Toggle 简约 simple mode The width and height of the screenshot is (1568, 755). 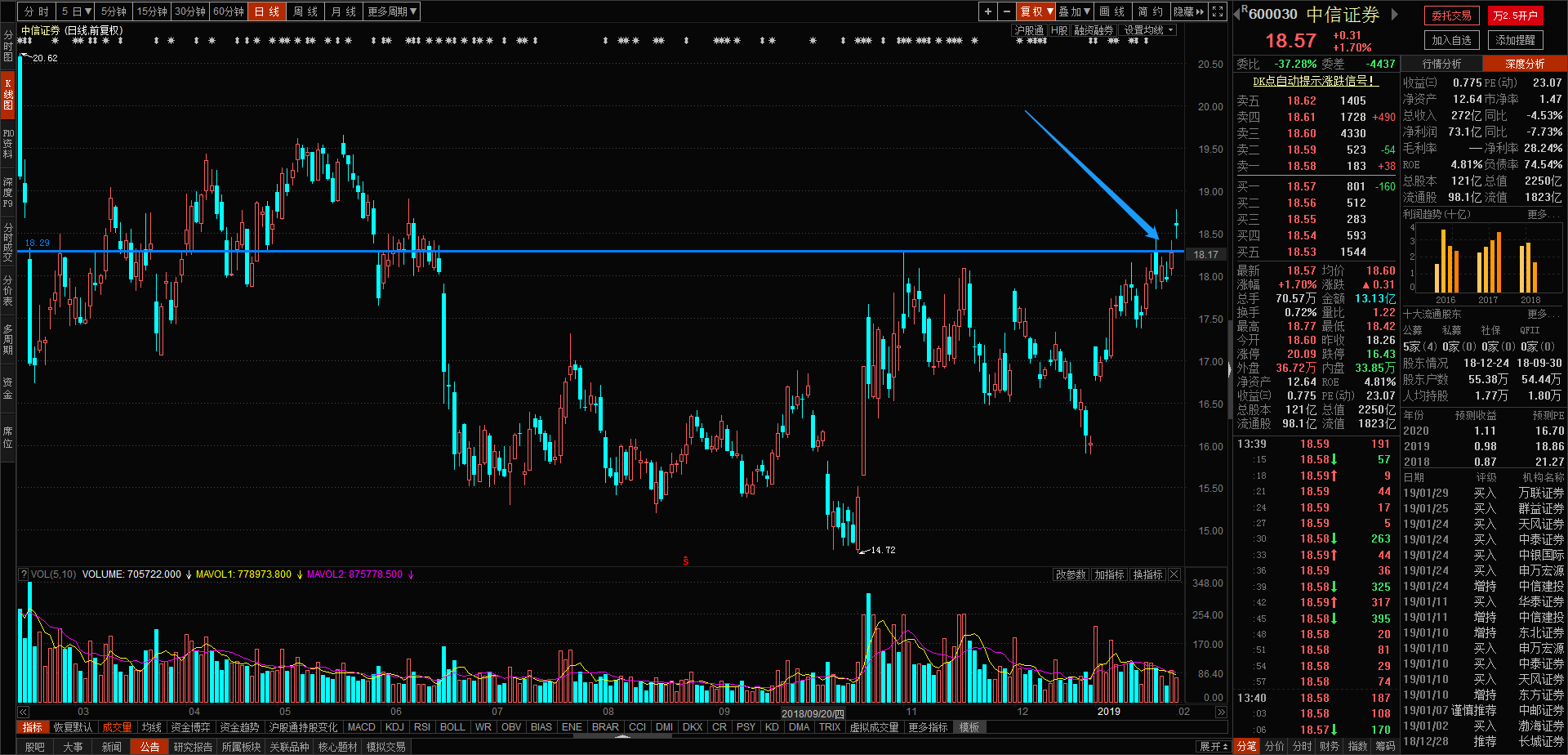pos(1151,11)
